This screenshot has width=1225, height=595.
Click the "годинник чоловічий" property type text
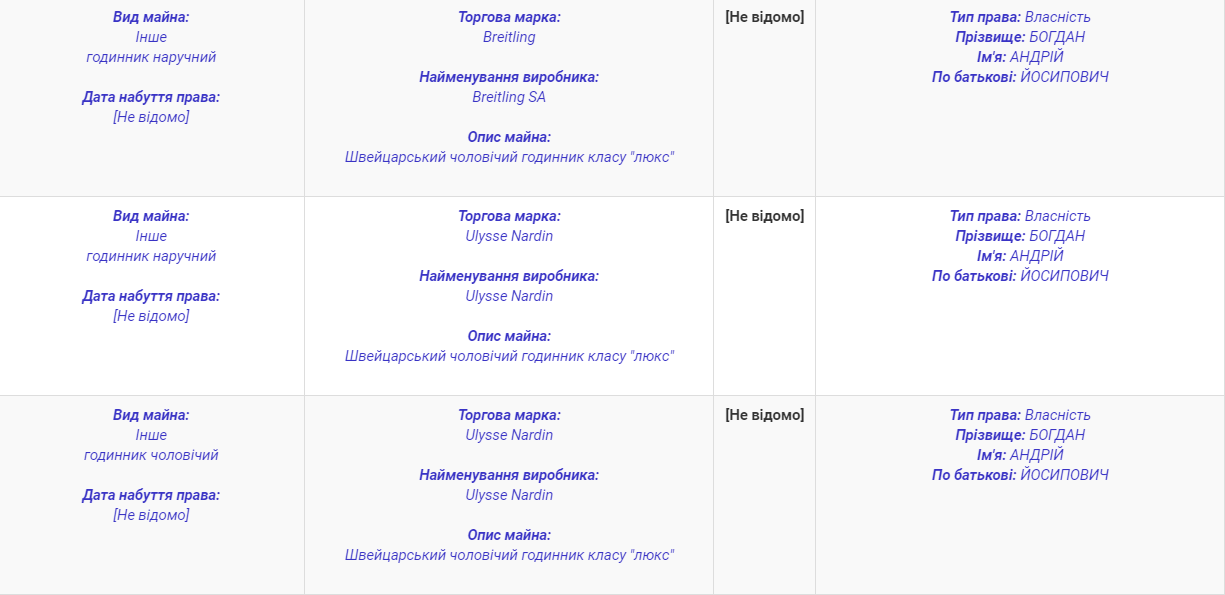[x=151, y=455]
